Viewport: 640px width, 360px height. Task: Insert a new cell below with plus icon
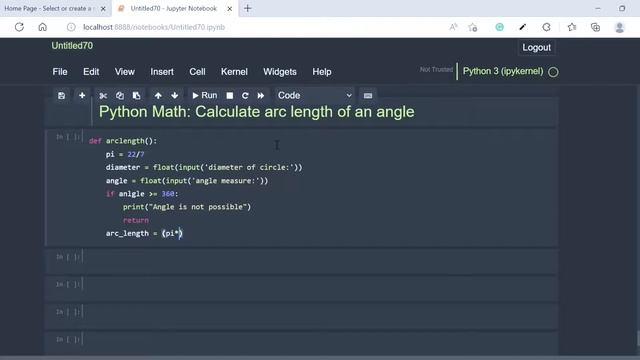pos(82,96)
